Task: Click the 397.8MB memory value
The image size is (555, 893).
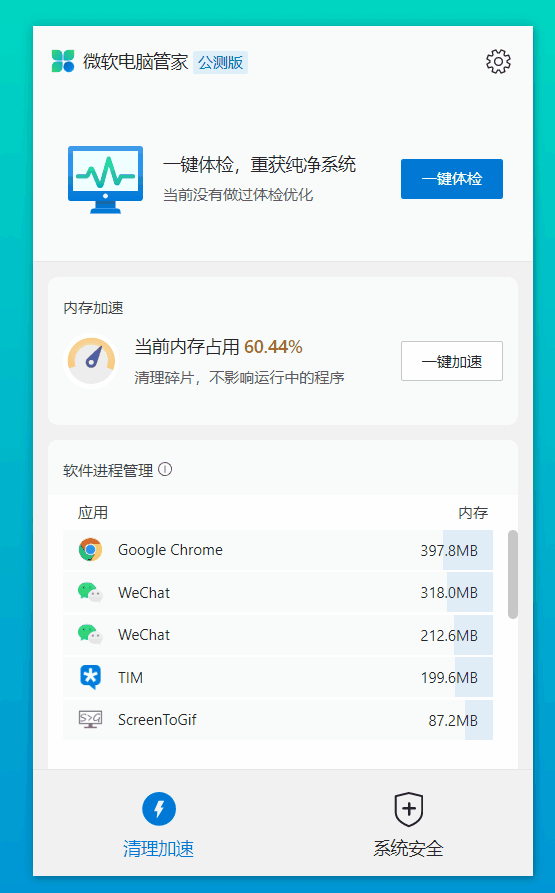Action: click(449, 551)
